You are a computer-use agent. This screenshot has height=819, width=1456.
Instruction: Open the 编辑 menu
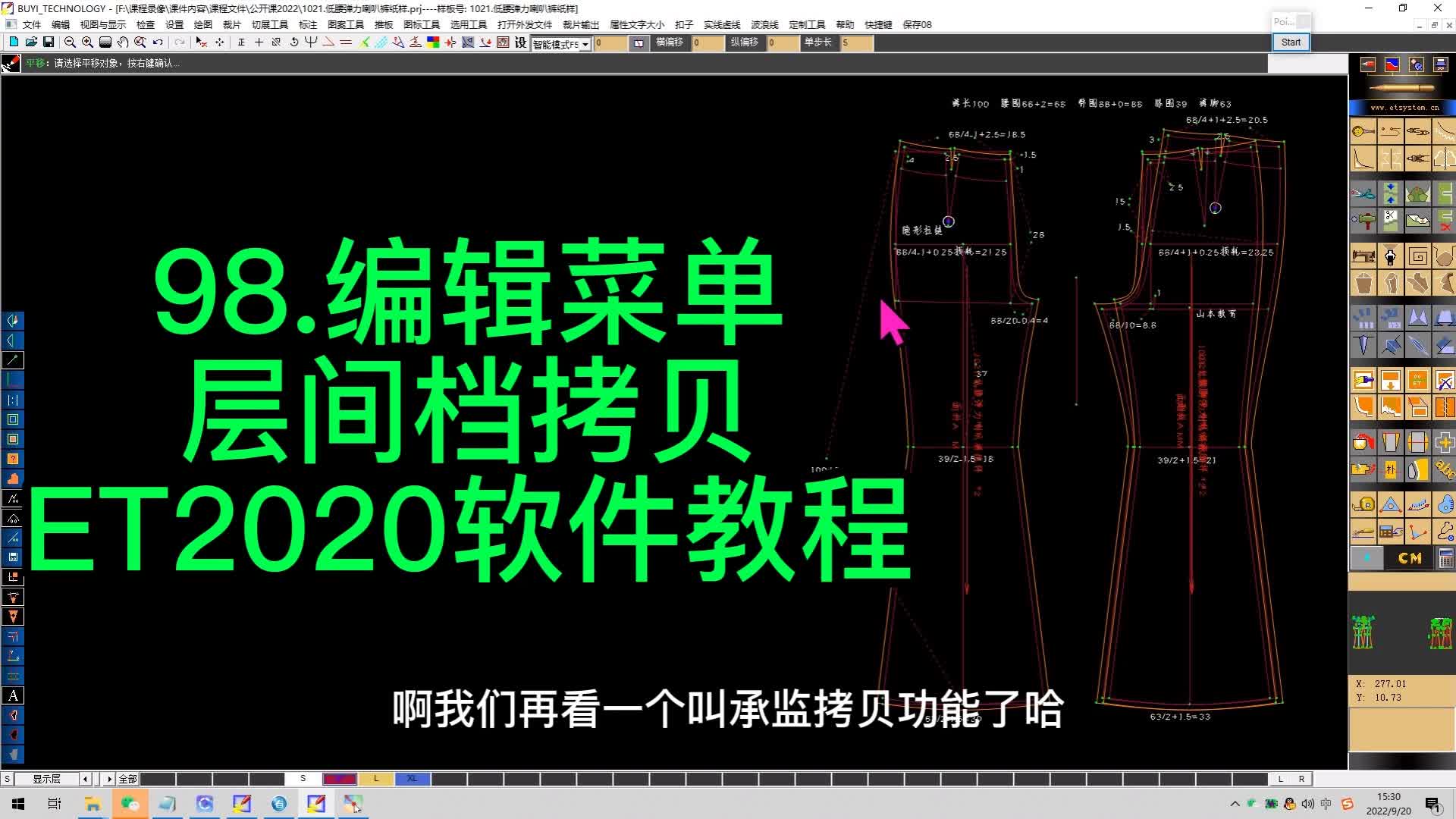pos(61,24)
